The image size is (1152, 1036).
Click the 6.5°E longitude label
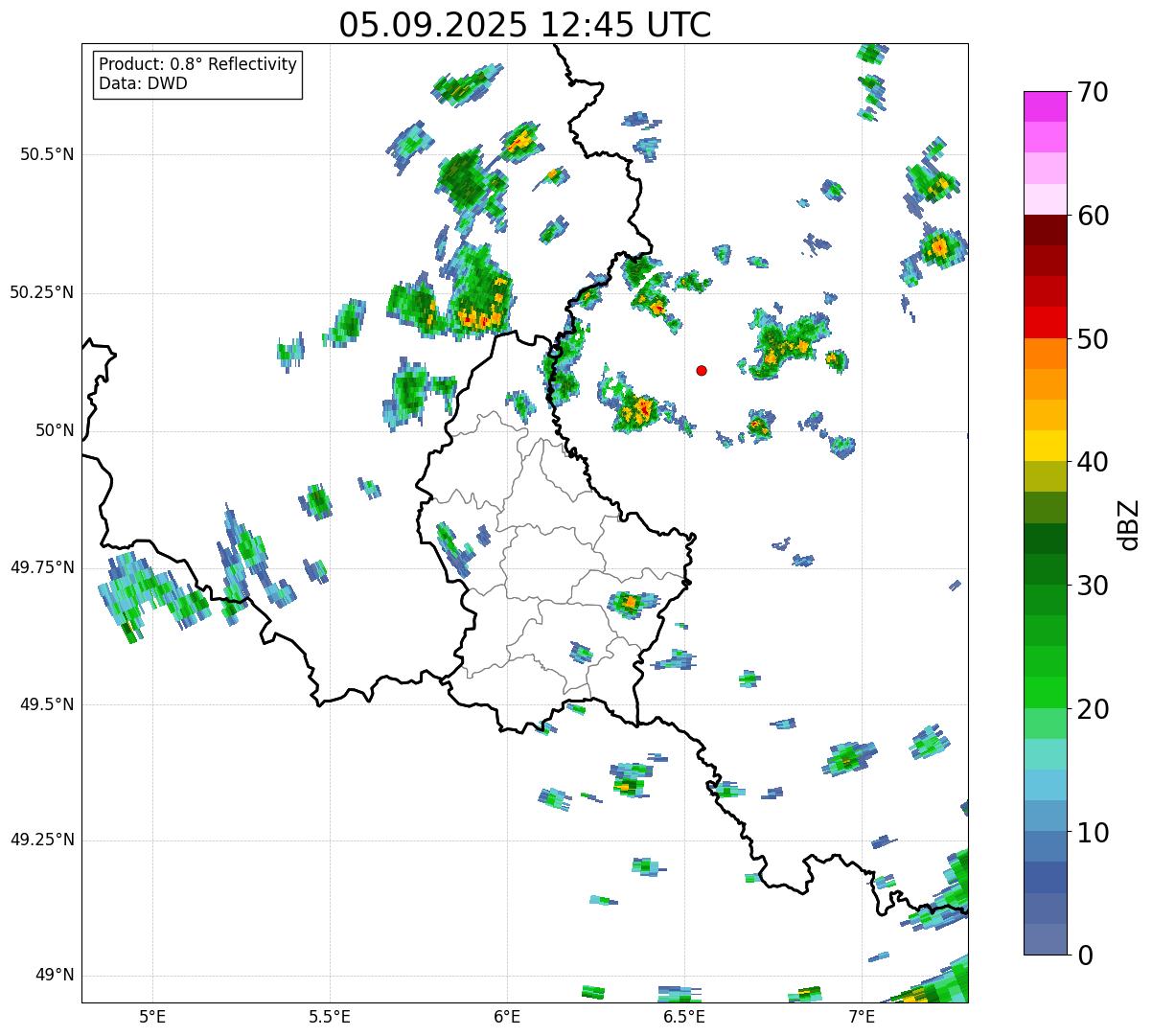coord(684,1017)
